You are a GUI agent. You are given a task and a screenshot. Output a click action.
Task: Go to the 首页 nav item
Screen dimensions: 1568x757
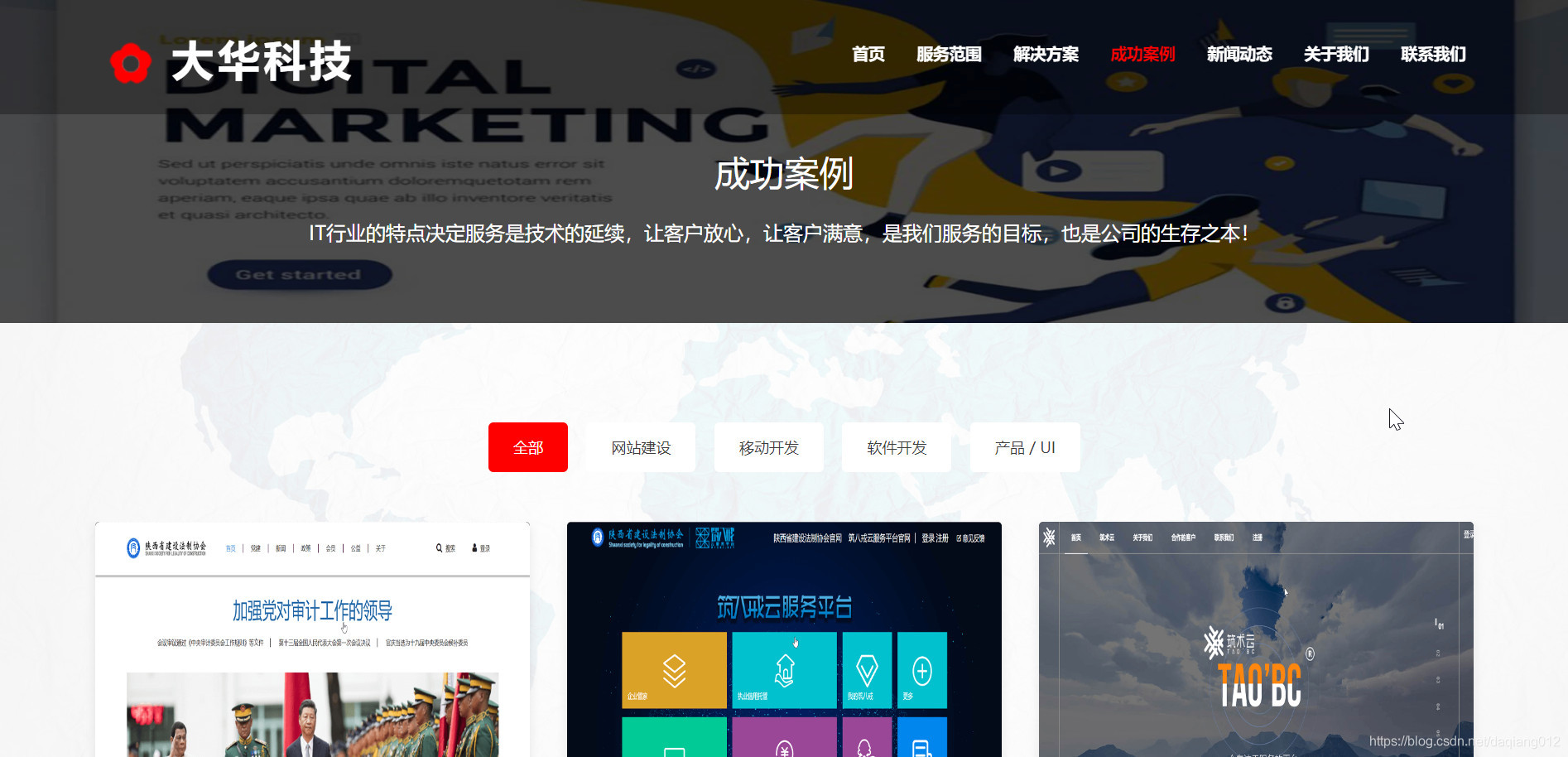[868, 55]
